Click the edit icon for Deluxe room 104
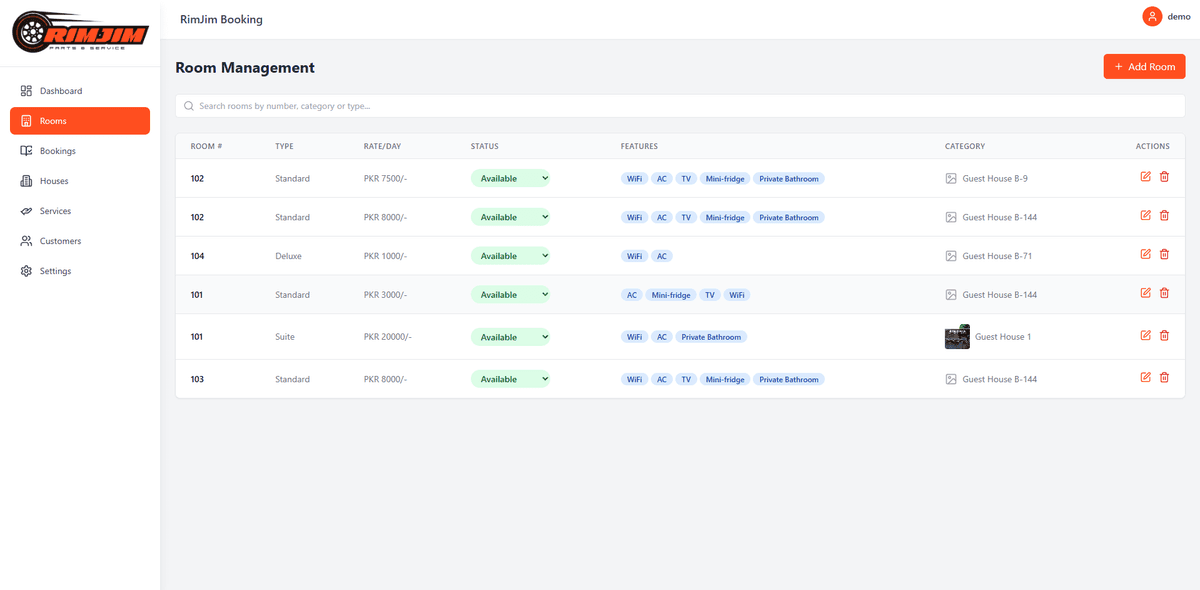This screenshot has height=590, width=1200. point(1145,254)
